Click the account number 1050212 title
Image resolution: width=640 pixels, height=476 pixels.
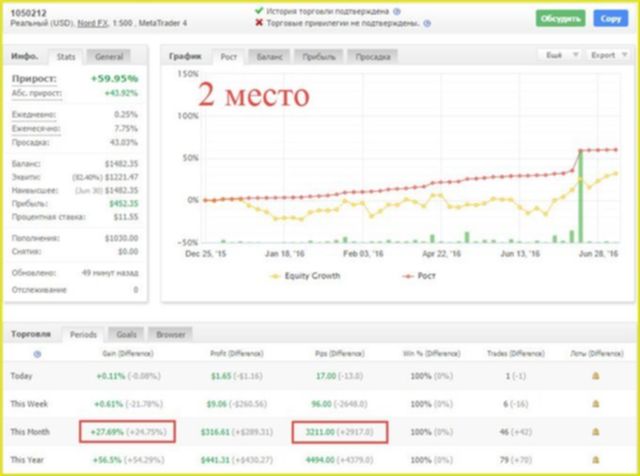tap(29, 13)
